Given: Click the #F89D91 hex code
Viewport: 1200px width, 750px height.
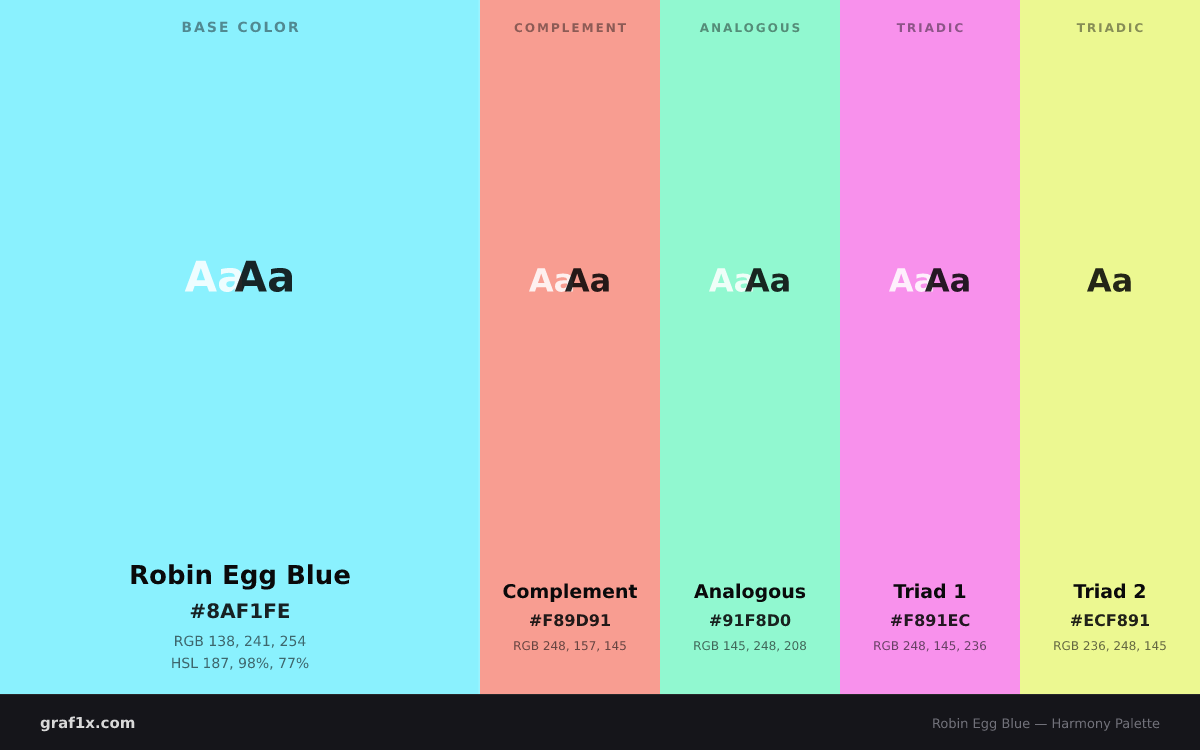Looking at the screenshot, I should click(570, 621).
